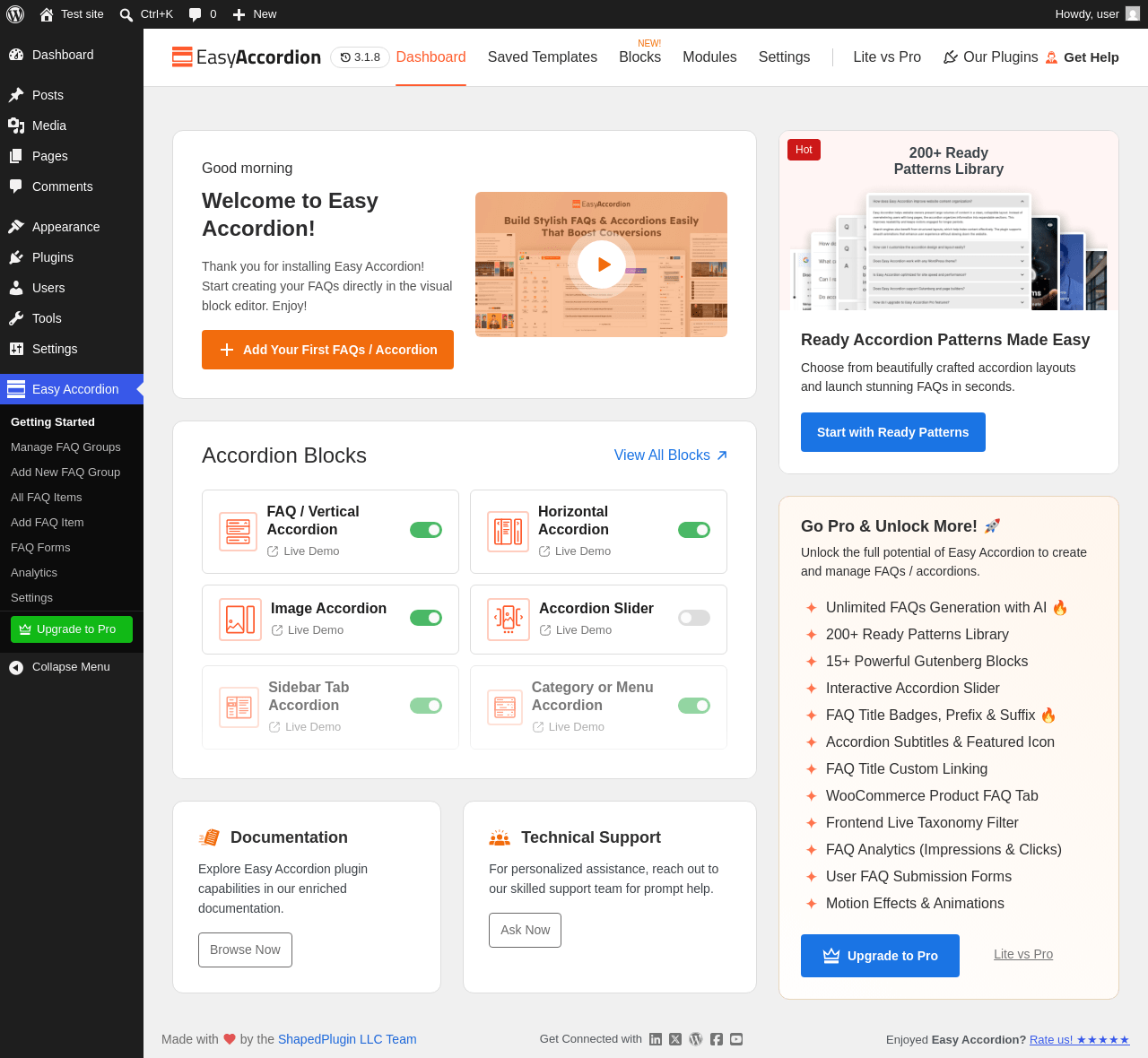This screenshot has width=1148, height=1058.
Task: Open Add New FAQ Group submenu
Action: point(65,473)
